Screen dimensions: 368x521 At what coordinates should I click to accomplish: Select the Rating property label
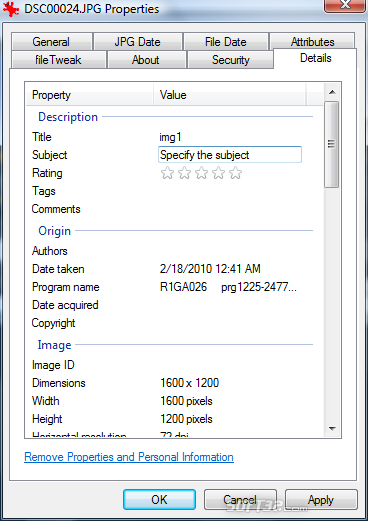coord(47,173)
